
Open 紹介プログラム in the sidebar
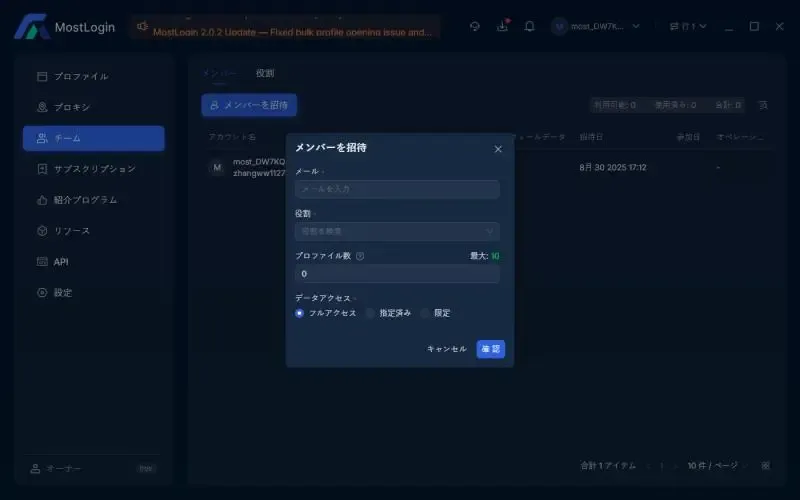click(93, 200)
